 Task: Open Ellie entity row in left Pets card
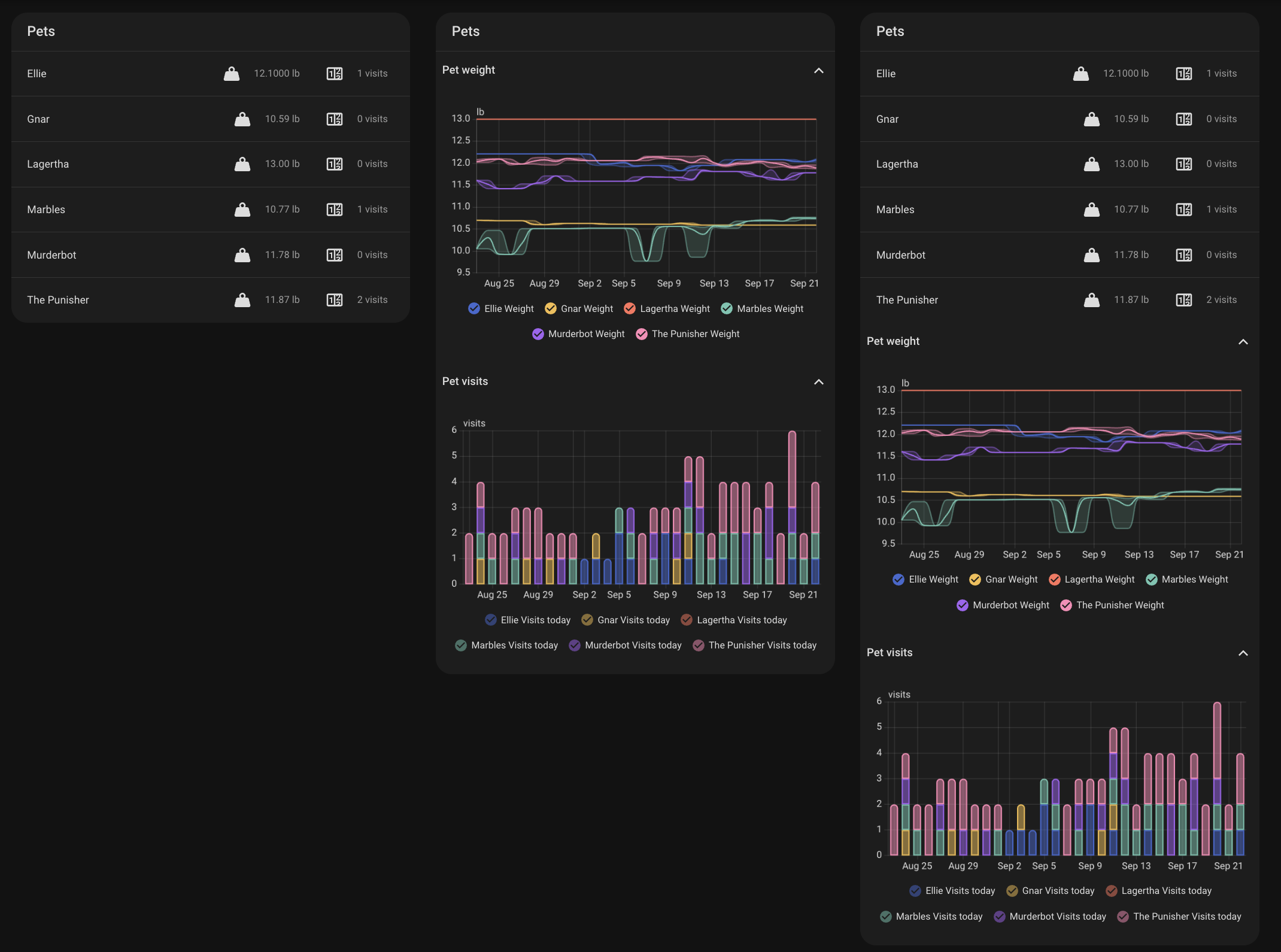[211, 74]
